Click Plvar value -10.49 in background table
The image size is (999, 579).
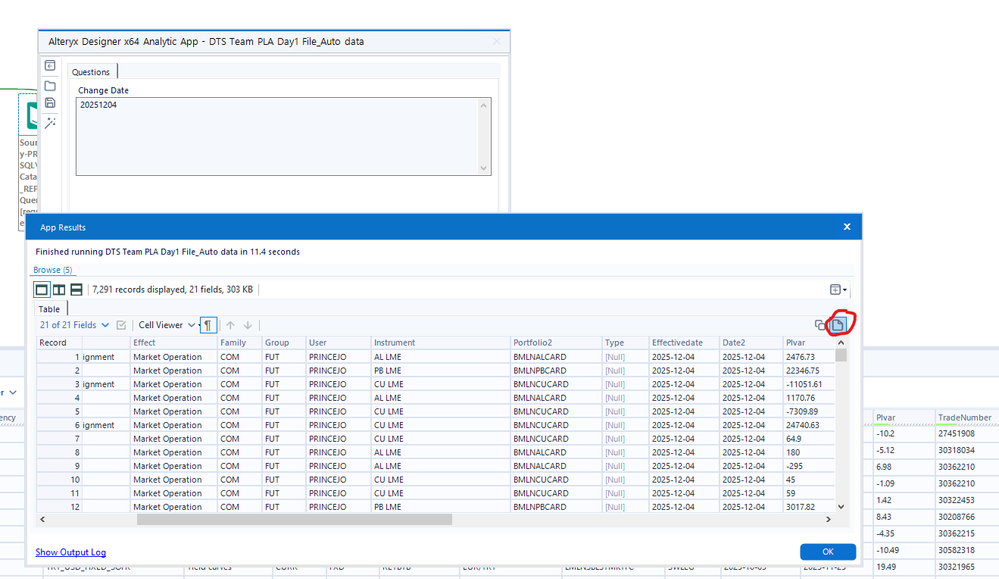point(888,550)
